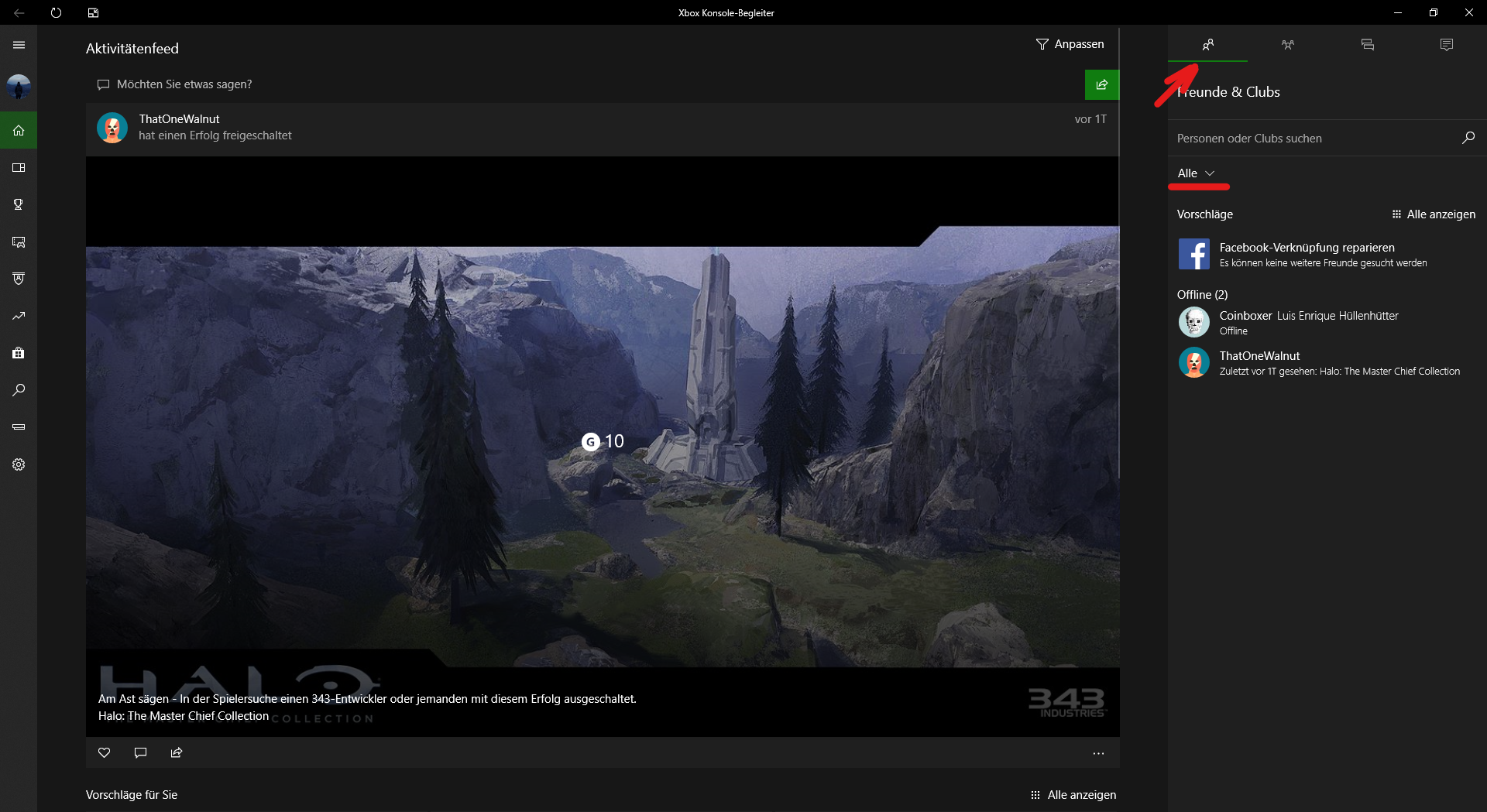Image resolution: width=1487 pixels, height=812 pixels.
Task: Select friend Coinboxer in Offline list
Action: pyautogui.click(x=1326, y=322)
